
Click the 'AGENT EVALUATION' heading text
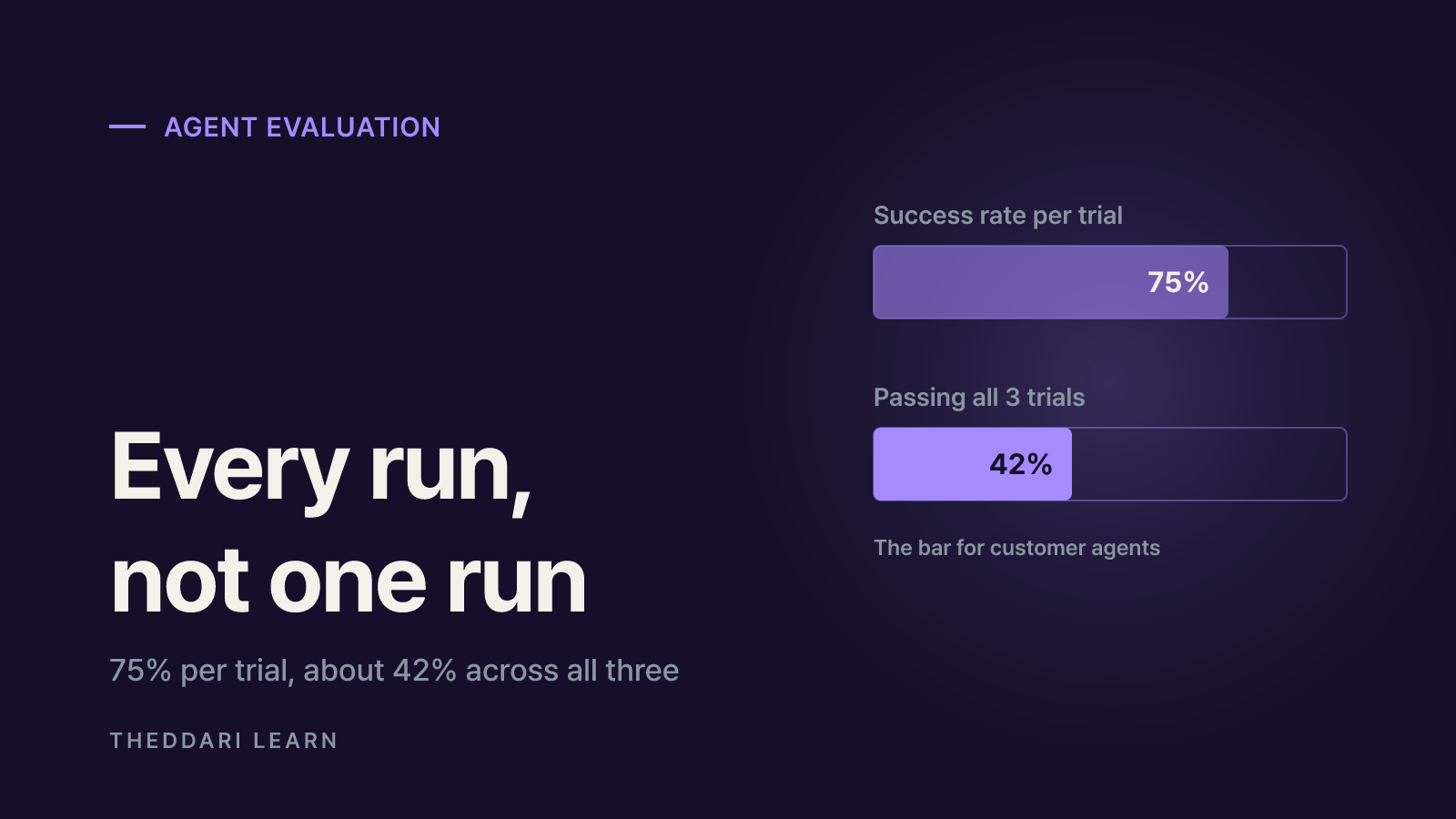(302, 127)
